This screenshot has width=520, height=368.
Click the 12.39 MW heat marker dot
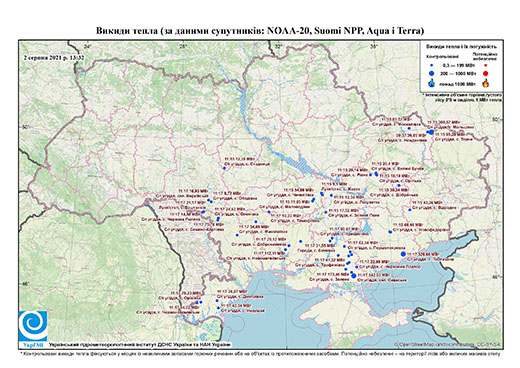pyautogui.click(x=224, y=168)
